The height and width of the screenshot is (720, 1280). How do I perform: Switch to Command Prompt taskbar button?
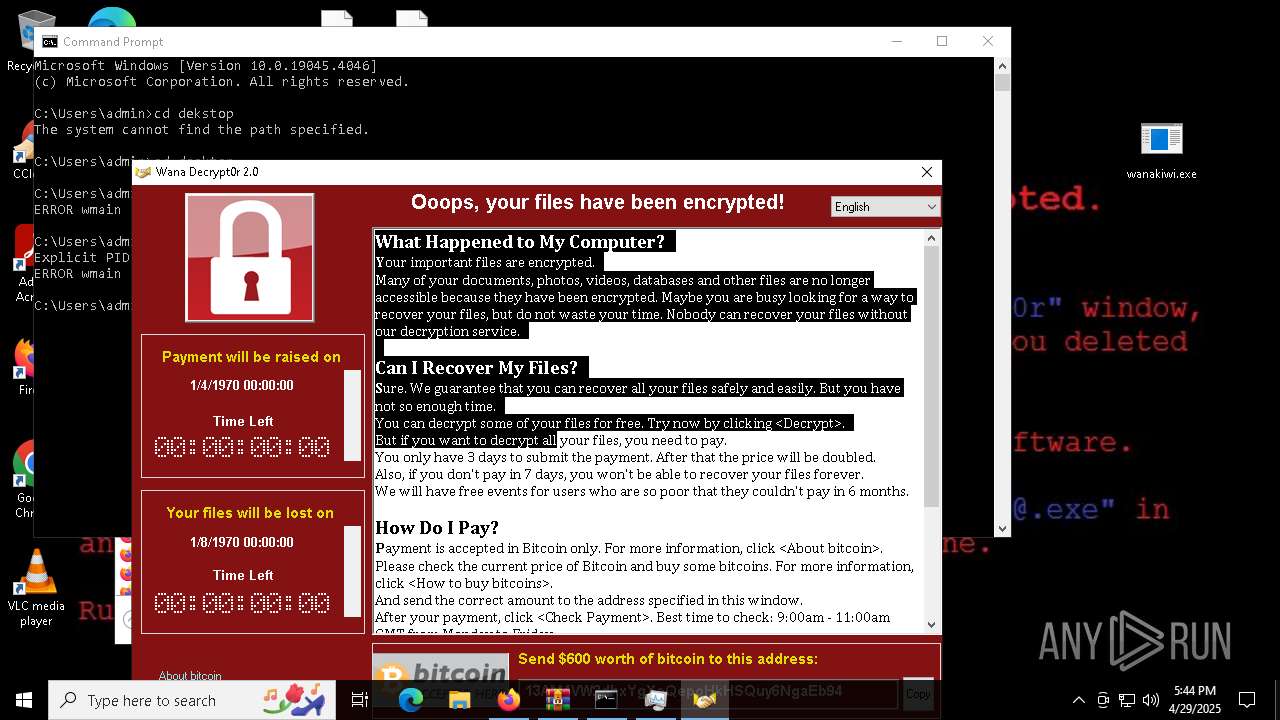pos(607,700)
